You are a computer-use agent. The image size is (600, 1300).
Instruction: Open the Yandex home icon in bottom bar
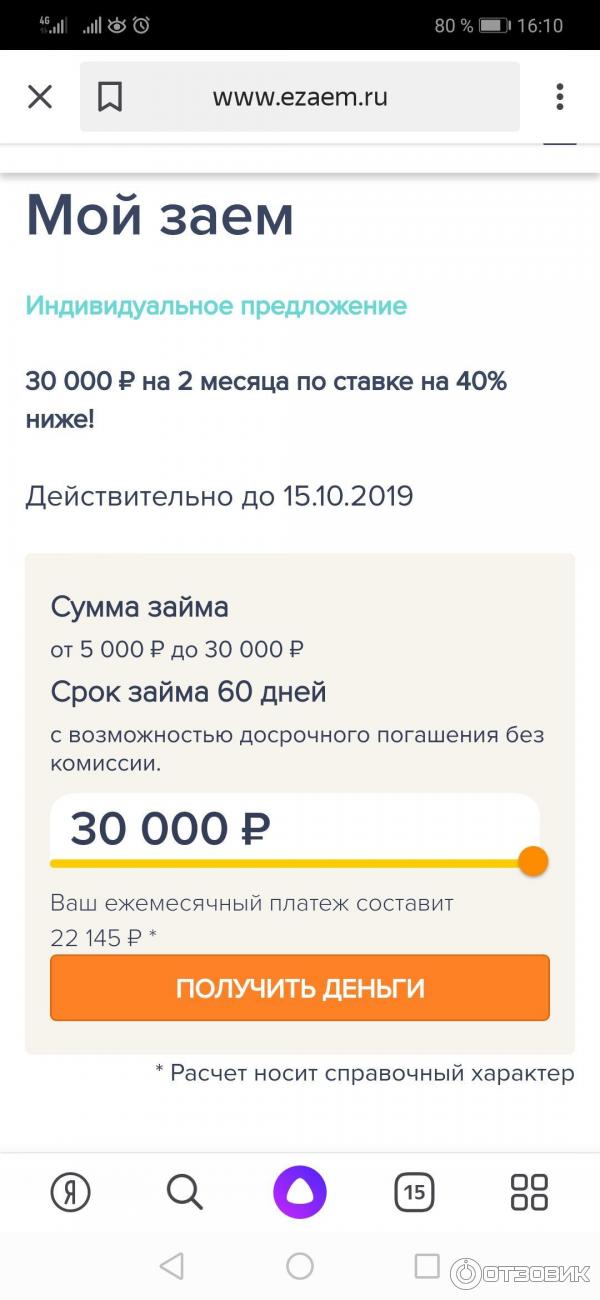(x=70, y=1192)
